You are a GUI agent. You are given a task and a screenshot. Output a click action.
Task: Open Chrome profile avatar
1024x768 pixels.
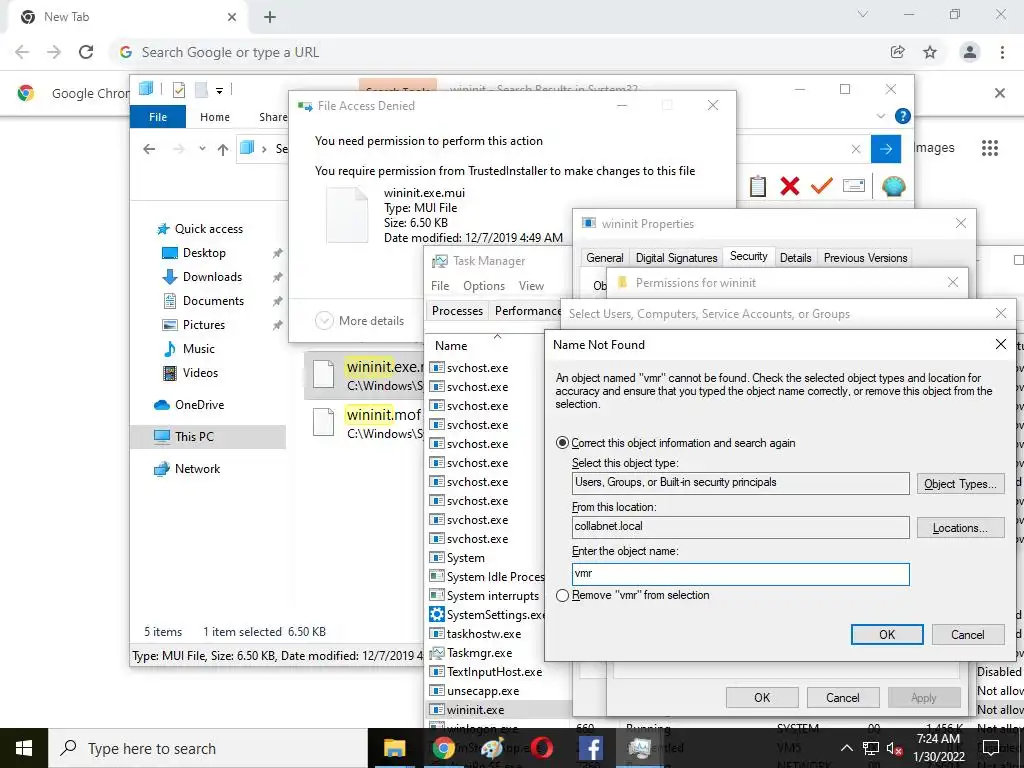click(x=970, y=52)
